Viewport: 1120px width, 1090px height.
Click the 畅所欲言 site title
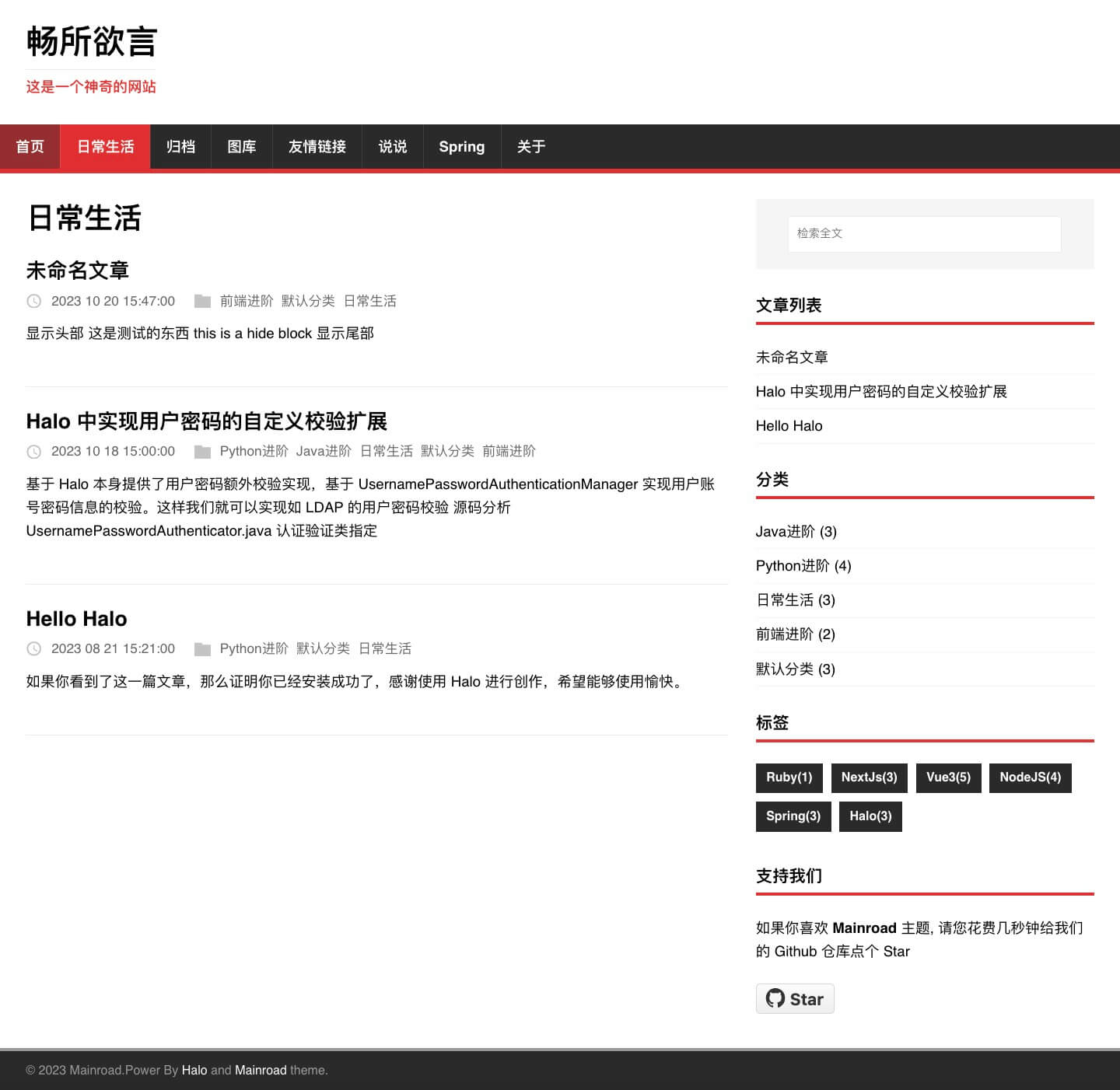tap(92, 42)
